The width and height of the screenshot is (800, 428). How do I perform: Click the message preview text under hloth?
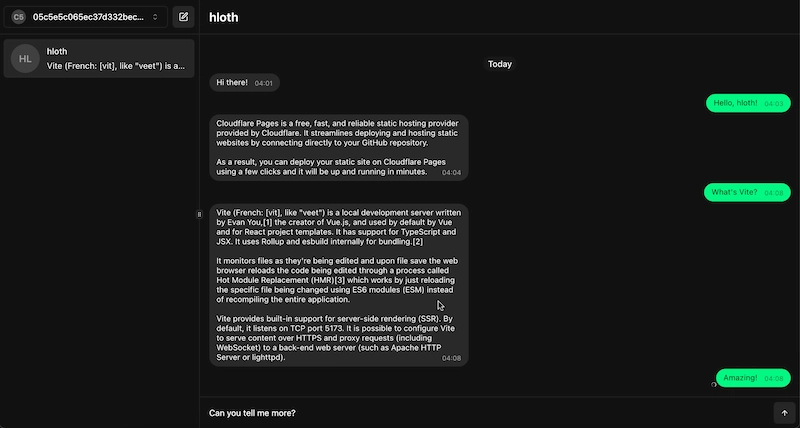click(115, 66)
